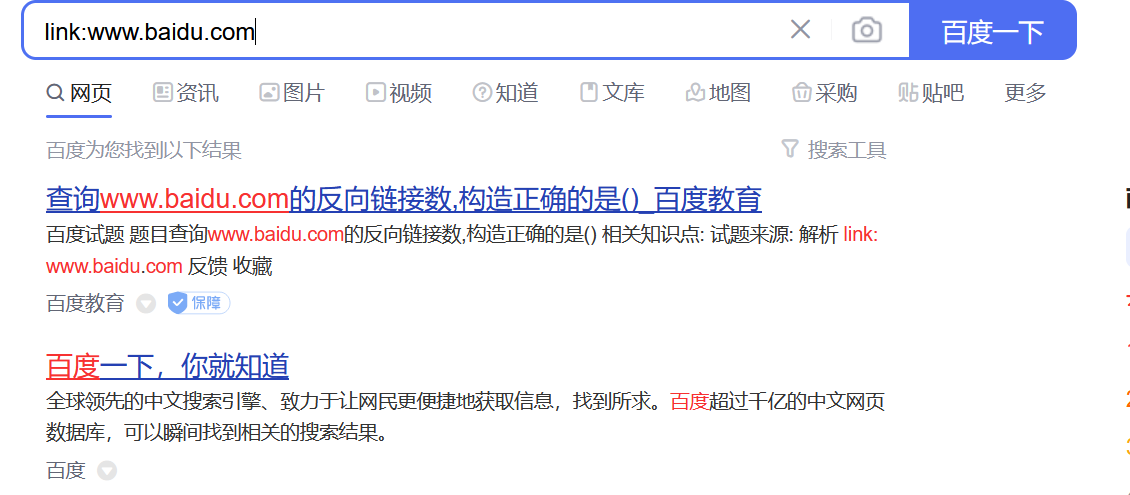
Task: Open the 知道 tab
Action: tap(505, 93)
